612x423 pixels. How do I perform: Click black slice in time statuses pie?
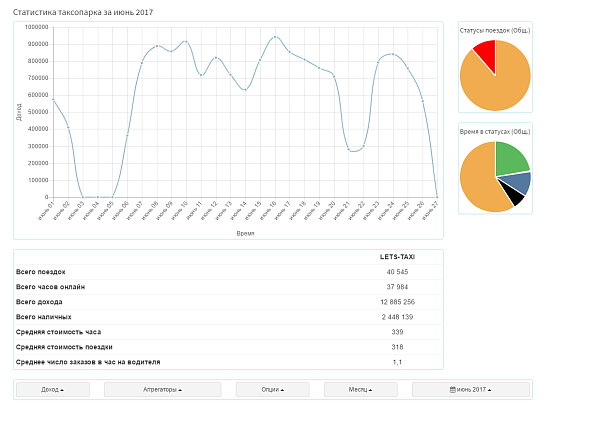pyautogui.click(x=512, y=196)
